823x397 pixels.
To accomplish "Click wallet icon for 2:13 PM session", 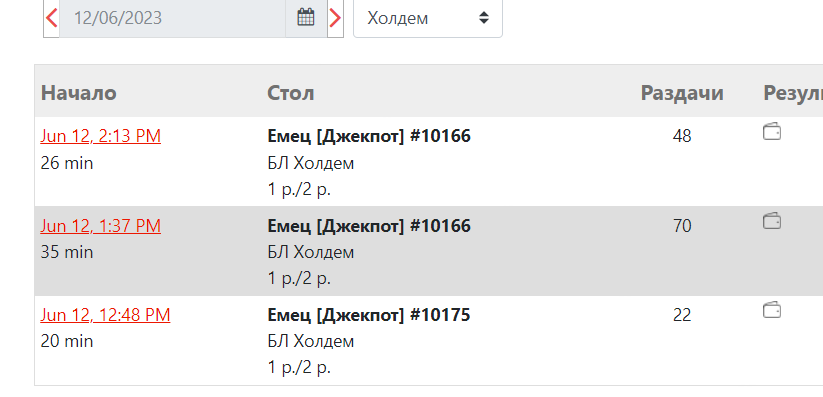I will coord(772,131).
